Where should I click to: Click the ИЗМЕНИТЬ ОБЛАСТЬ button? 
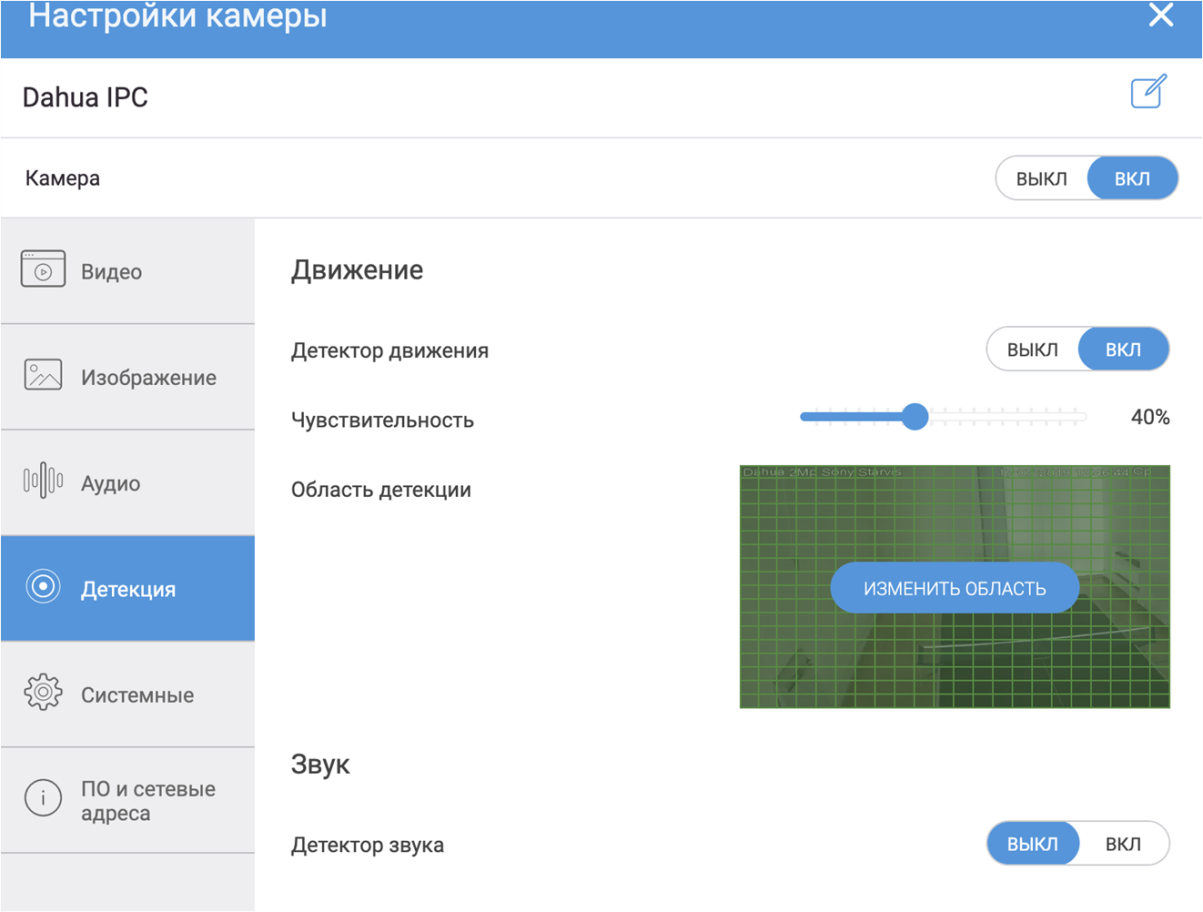(955, 588)
